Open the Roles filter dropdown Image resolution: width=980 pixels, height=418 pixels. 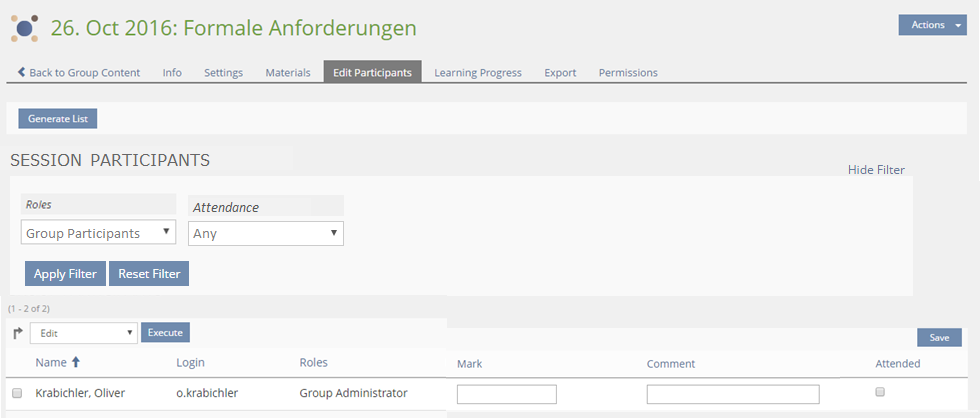coord(98,233)
